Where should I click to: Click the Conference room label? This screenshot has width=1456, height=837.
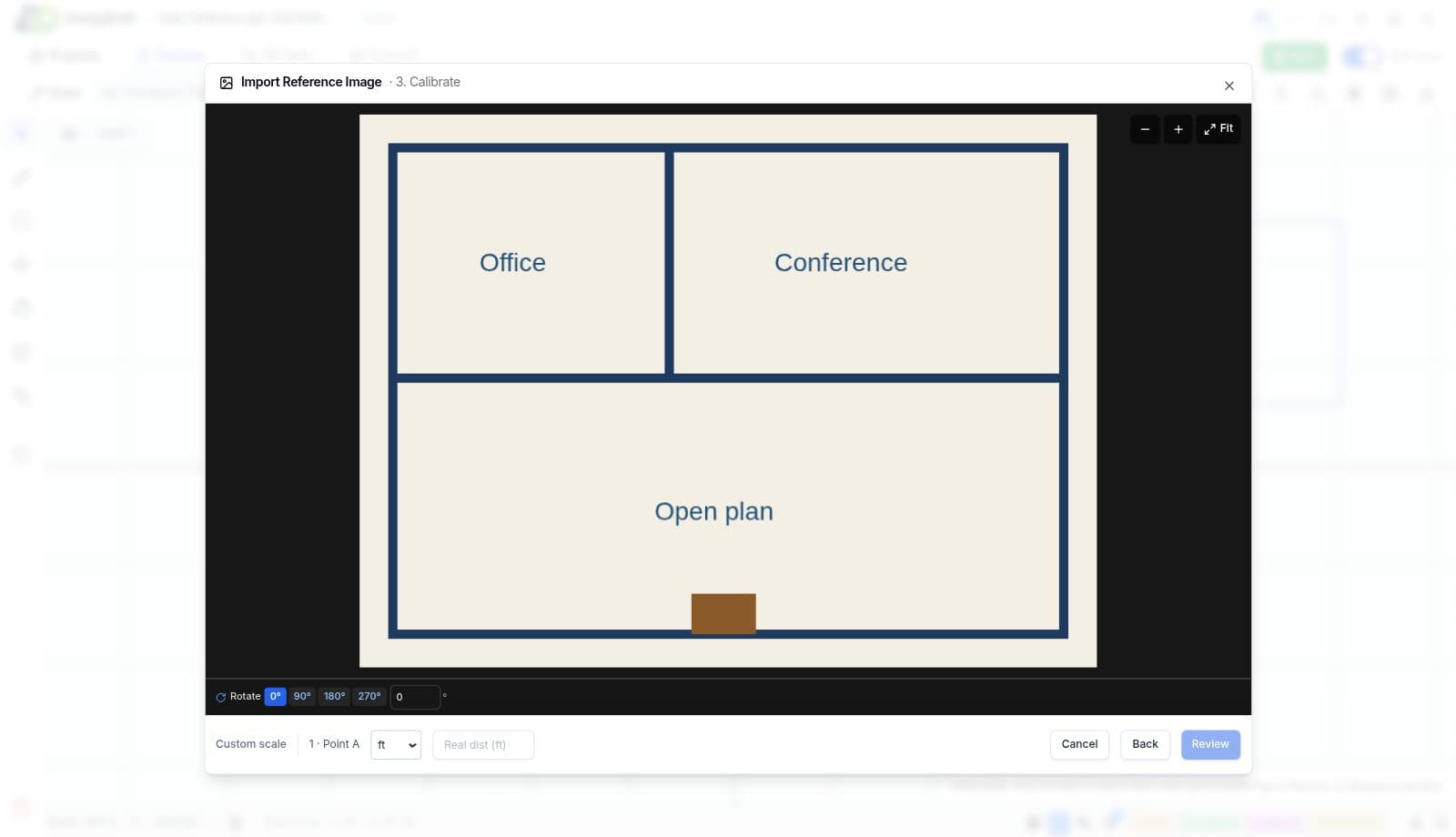pos(841,263)
